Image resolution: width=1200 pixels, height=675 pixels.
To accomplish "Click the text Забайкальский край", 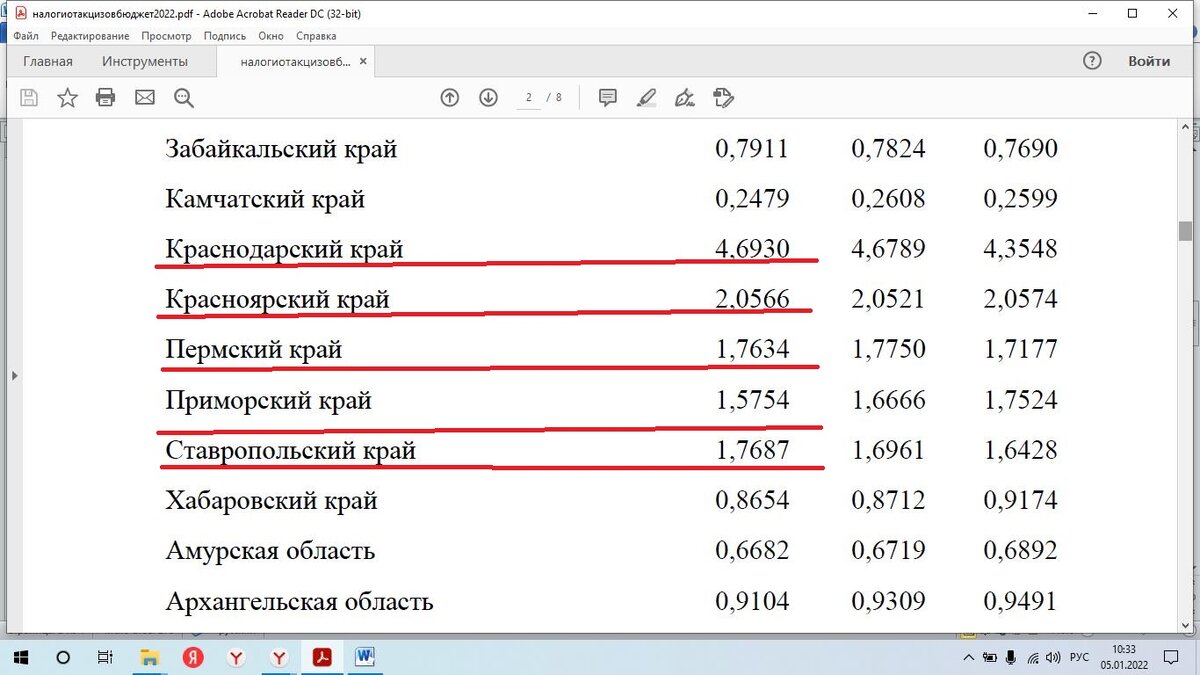I will click(281, 149).
